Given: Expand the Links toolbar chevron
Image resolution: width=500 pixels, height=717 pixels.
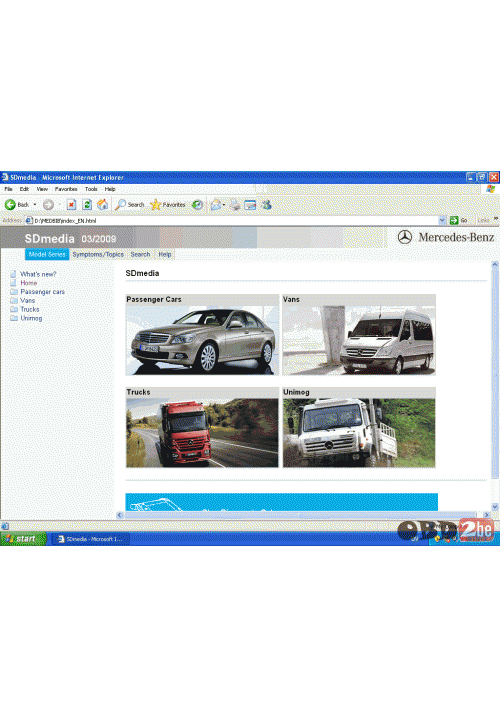Looking at the screenshot, I should click(496, 219).
